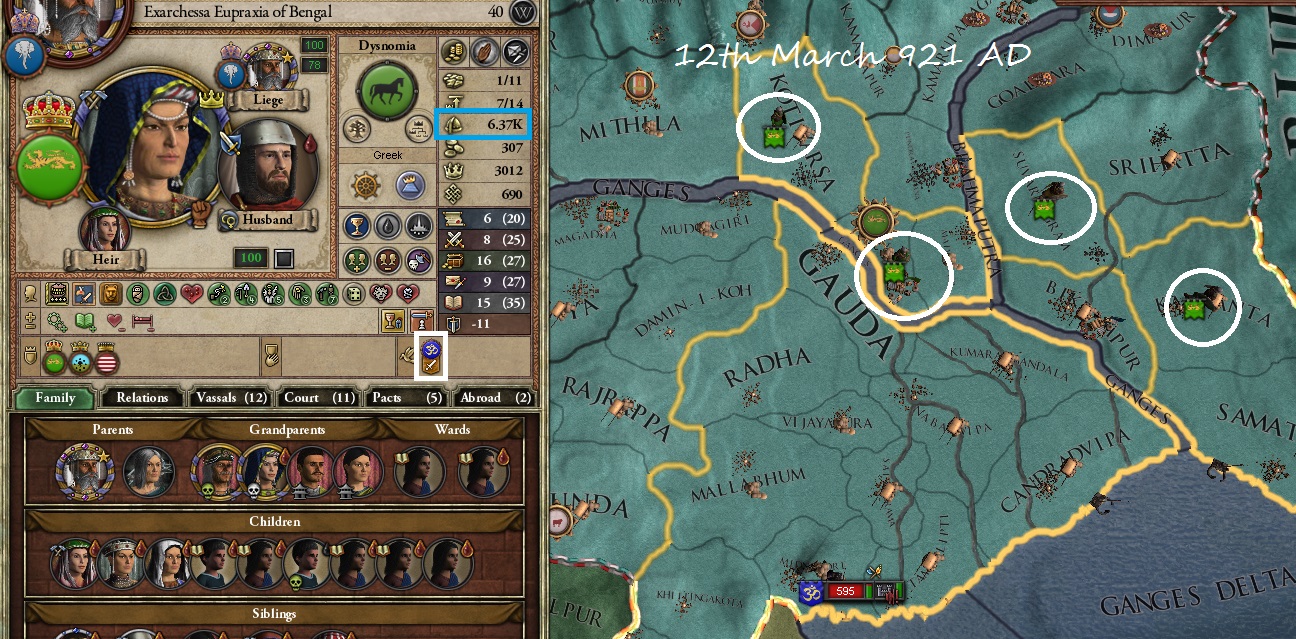Click the ship wheel icon under Greek
This screenshot has height=639, width=1296.
coord(366,184)
